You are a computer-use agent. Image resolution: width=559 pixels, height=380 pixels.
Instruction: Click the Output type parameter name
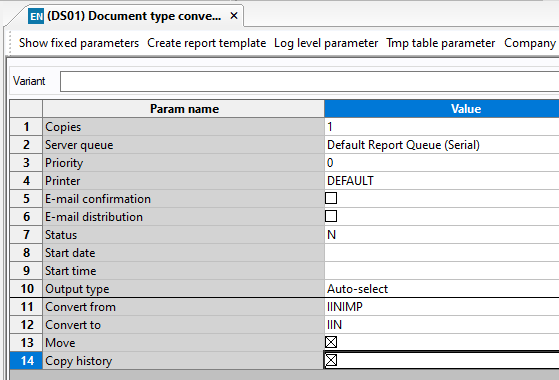(x=183, y=289)
